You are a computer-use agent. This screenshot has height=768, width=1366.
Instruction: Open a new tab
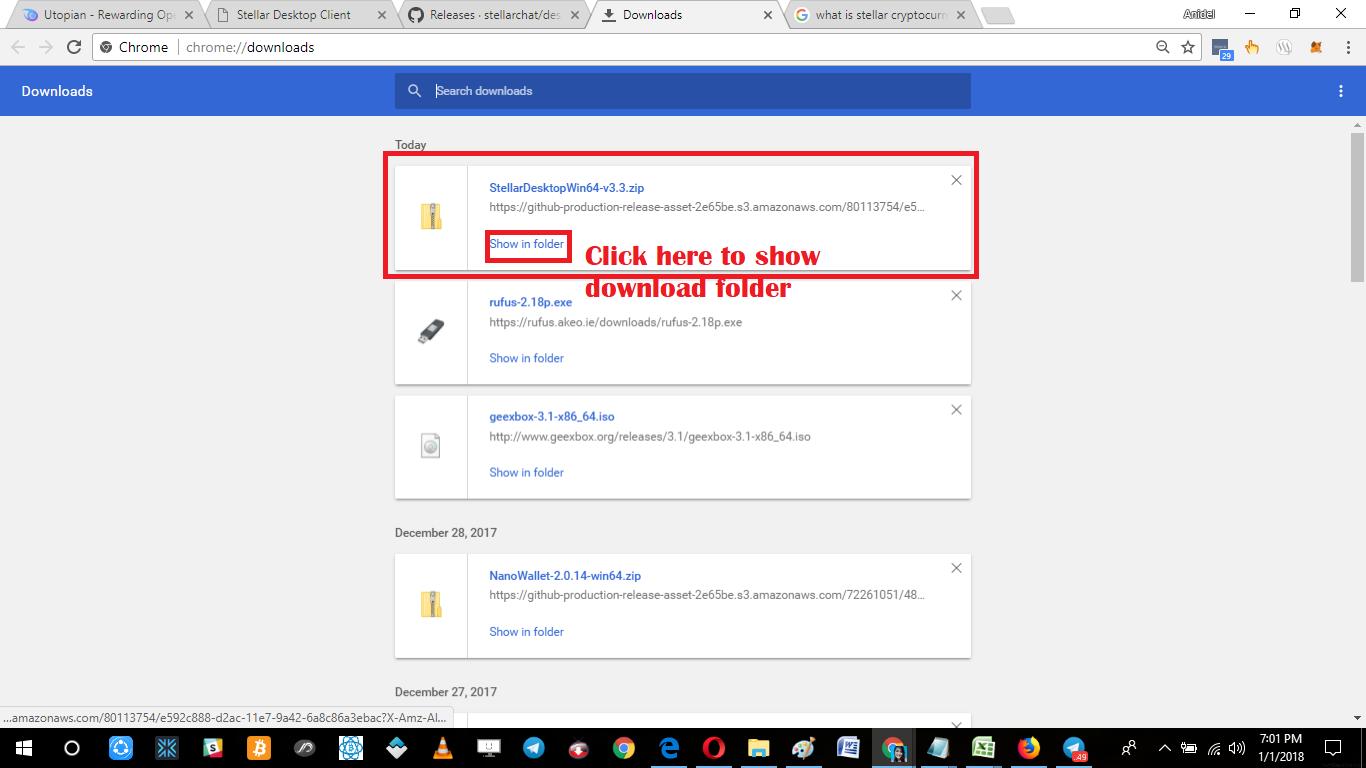pyautogui.click(x=997, y=16)
